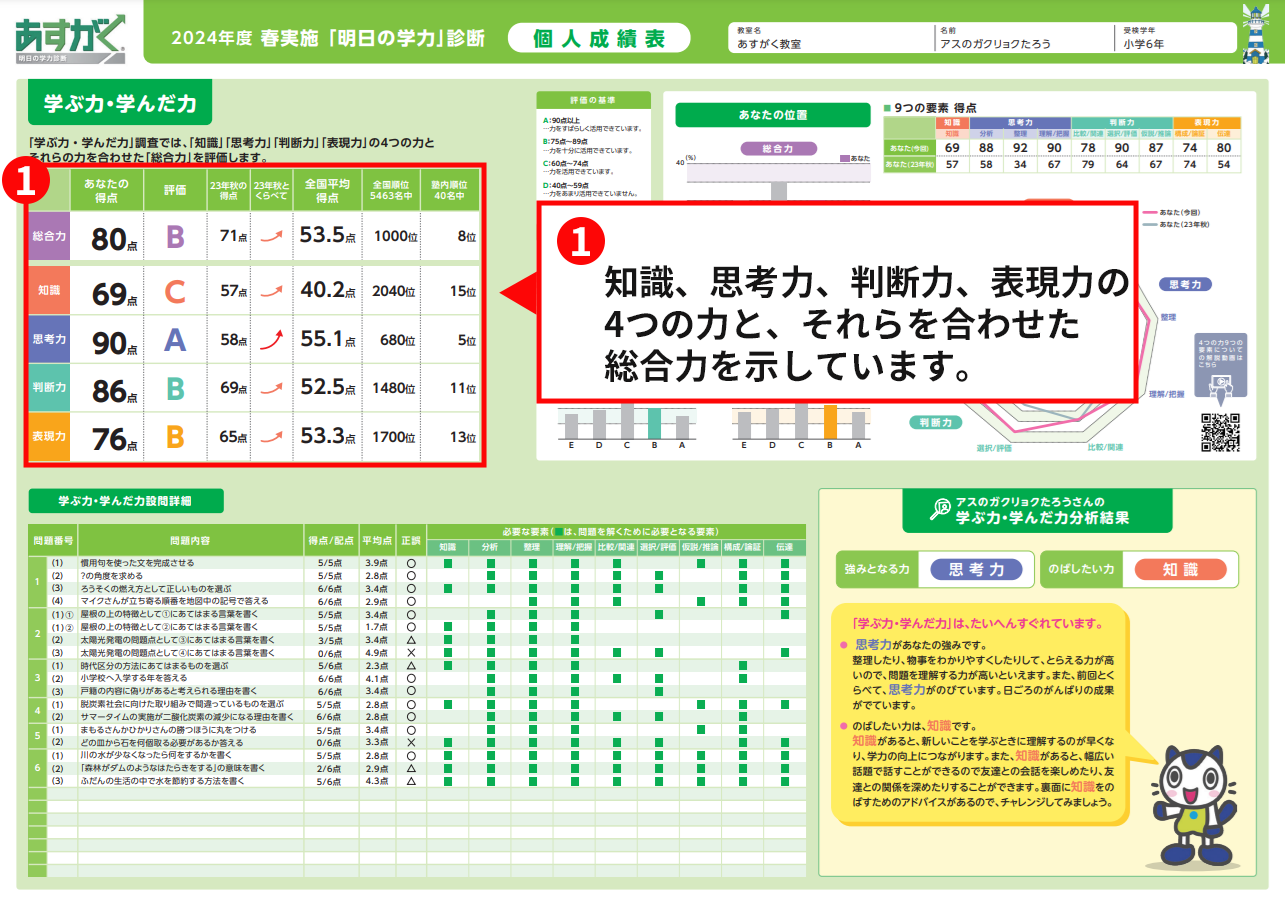This screenshot has width=1285, height=904.
Task: Click the grade A in the 思考力 score row
Action: tap(175, 341)
